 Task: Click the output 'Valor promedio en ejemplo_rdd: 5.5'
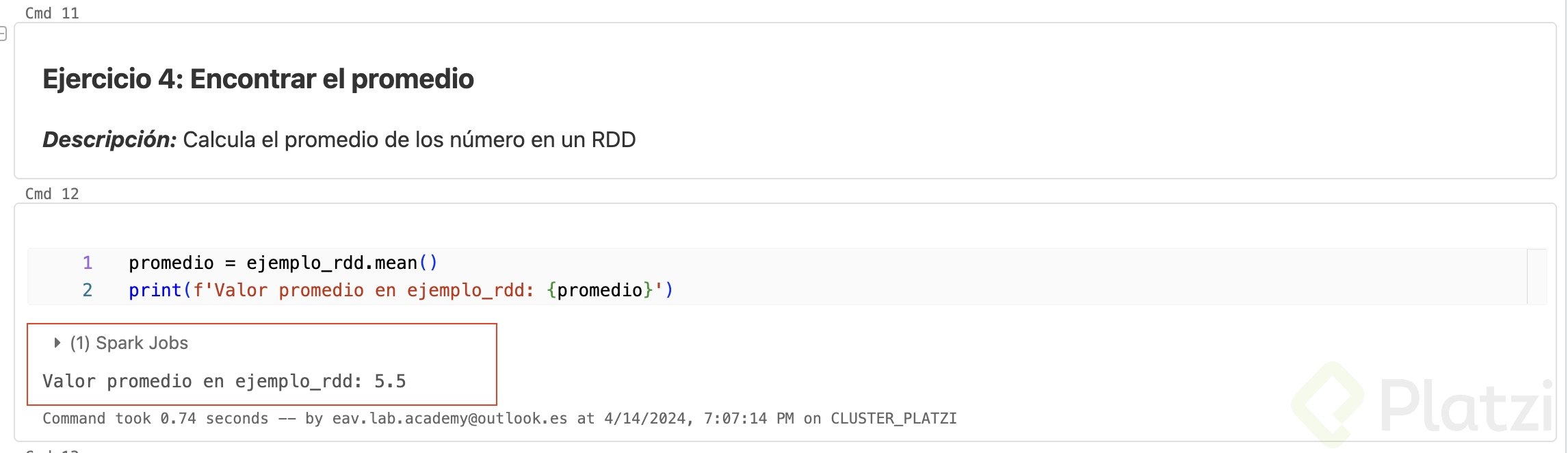click(x=224, y=381)
